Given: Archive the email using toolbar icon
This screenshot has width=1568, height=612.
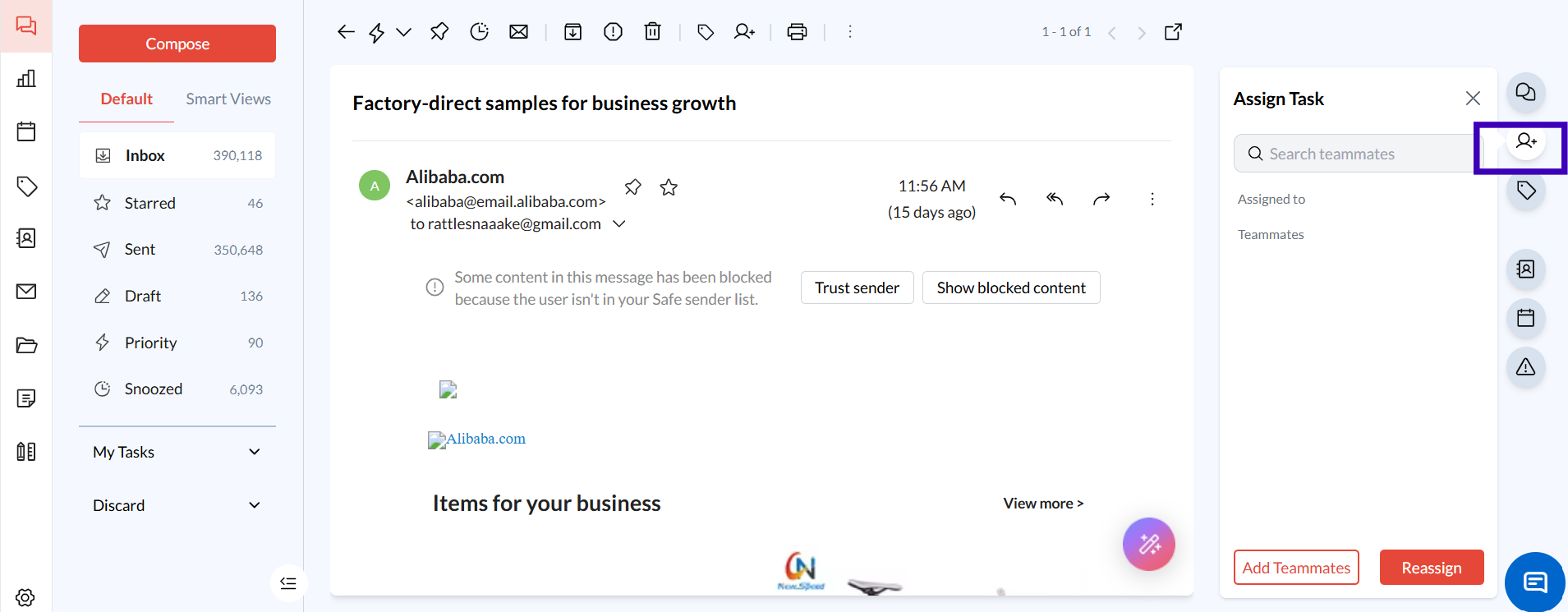Looking at the screenshot, I should click(572, 32).
